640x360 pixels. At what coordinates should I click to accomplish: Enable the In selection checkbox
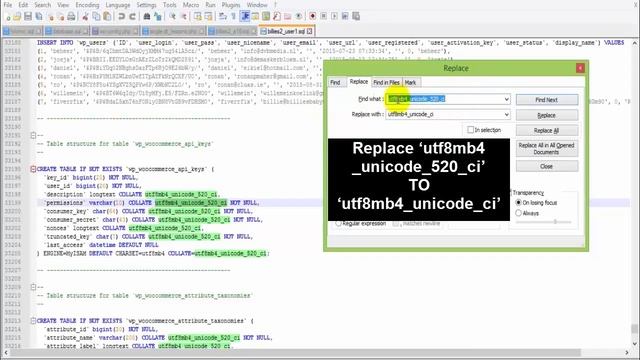(471, 130)
